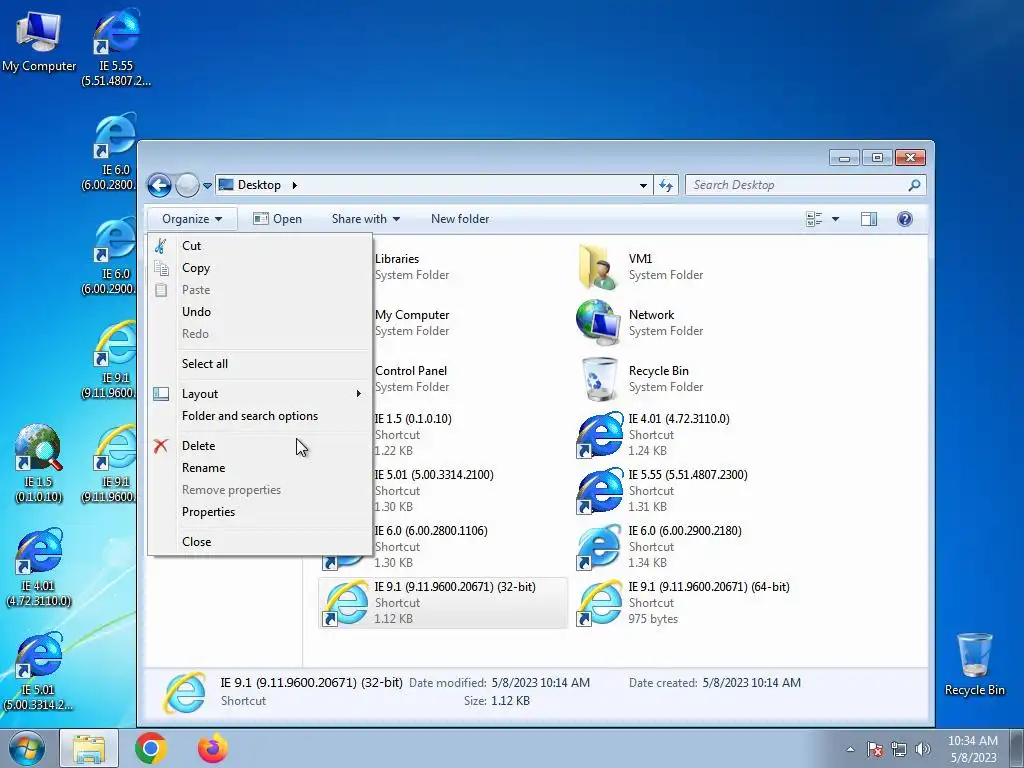1024x768 pixels.
Task: Click IE 1.5 (0.1.0.10) item text
Action: (413, 419)
